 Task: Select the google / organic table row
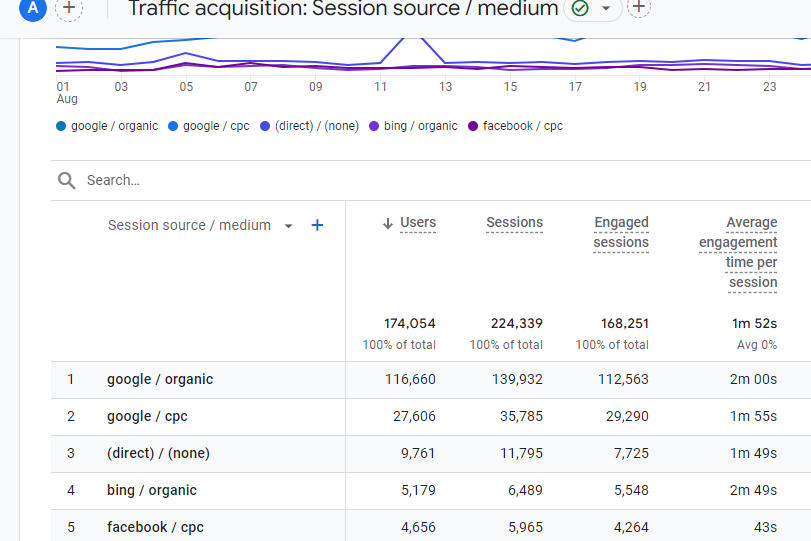coord(431,380)
